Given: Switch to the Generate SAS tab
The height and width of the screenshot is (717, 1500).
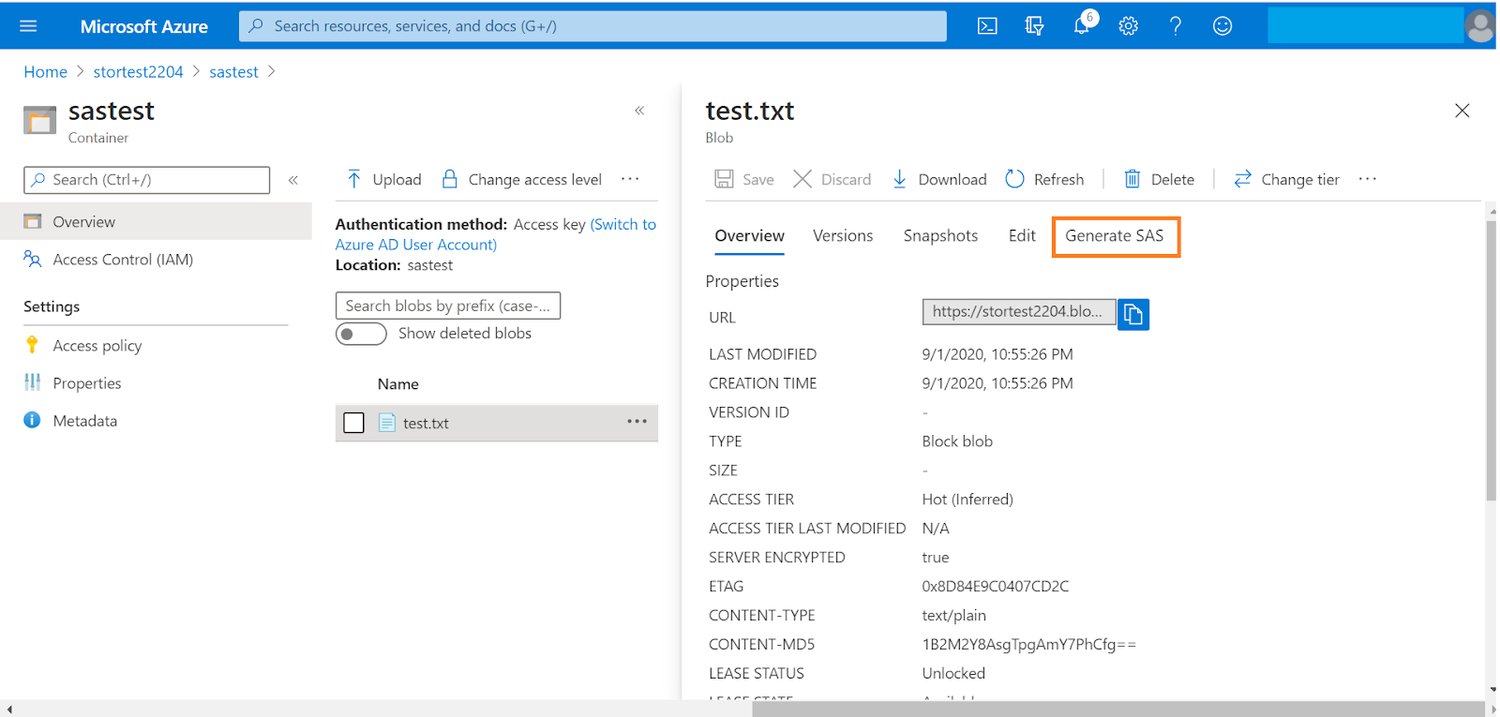Looking at the screenshot, I should pyautogui.click(x=1115, y=236).
